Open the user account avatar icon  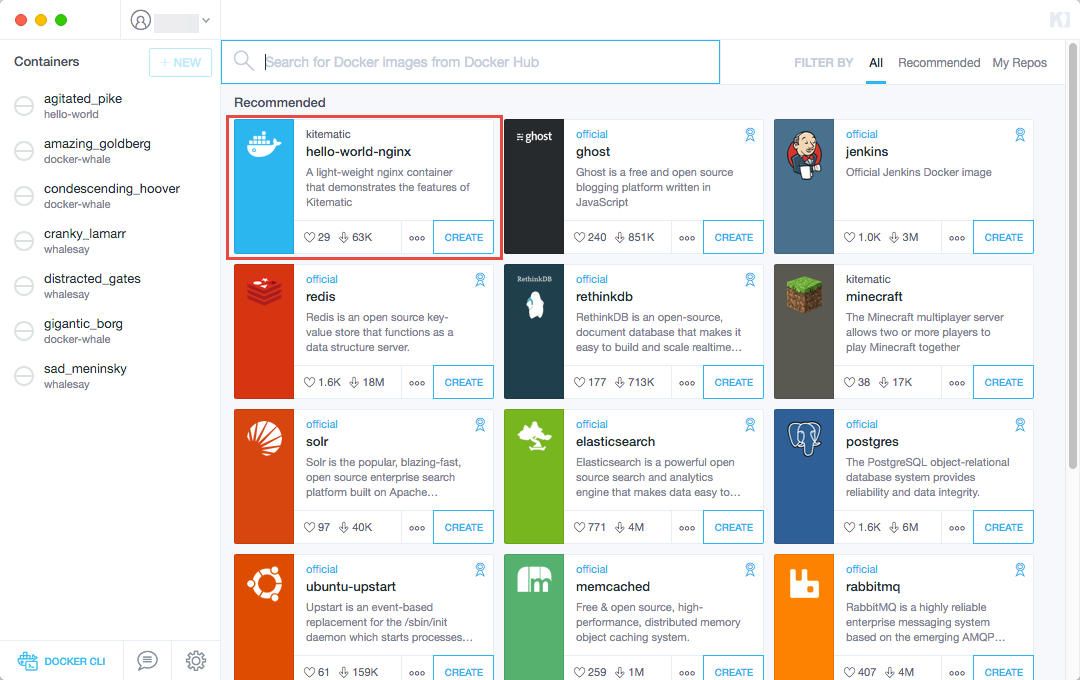141,21
